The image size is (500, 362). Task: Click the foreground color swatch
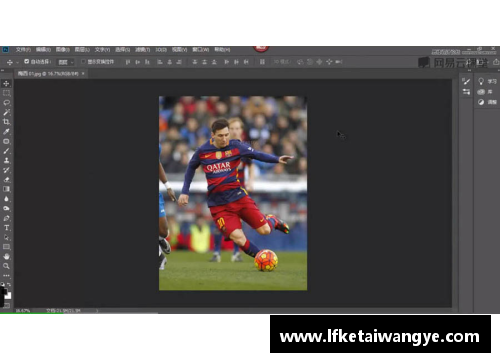(x=3, y=291)
